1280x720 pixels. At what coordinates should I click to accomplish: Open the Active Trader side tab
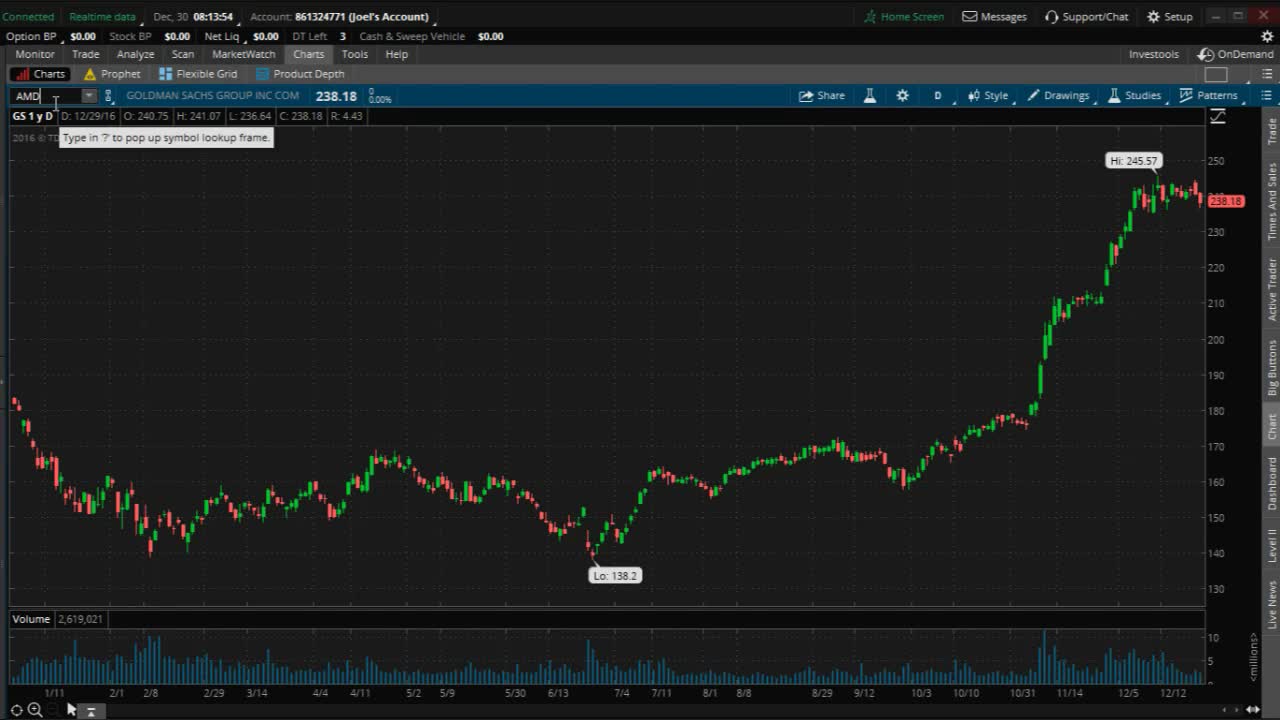[x=1272, y=289]
